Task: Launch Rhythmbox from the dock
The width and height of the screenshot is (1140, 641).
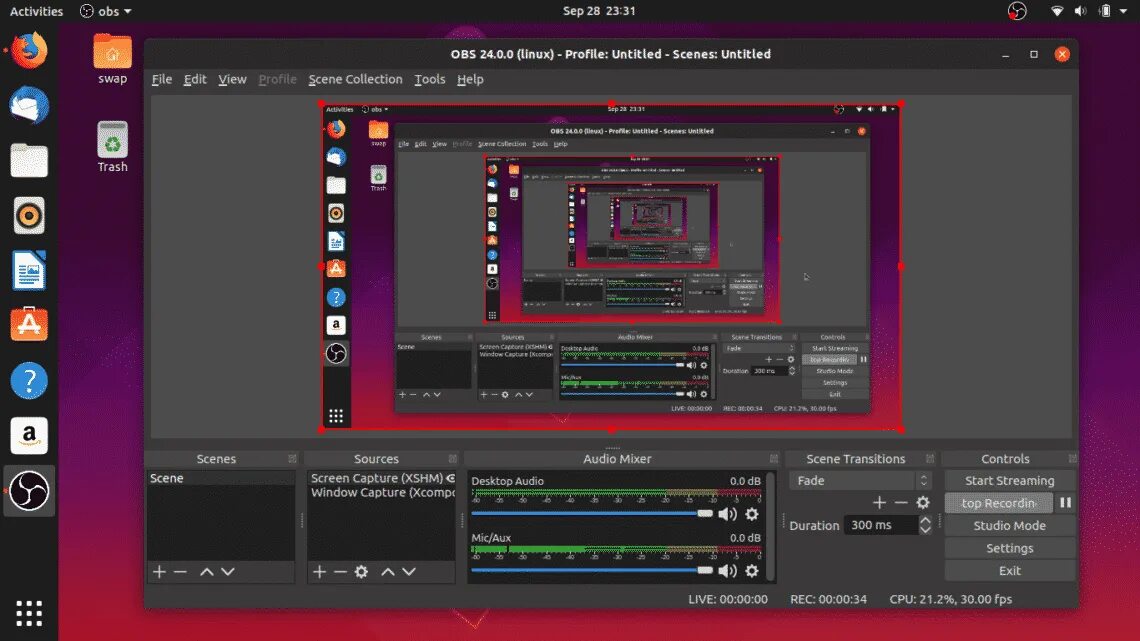Action: coord(29,216)
